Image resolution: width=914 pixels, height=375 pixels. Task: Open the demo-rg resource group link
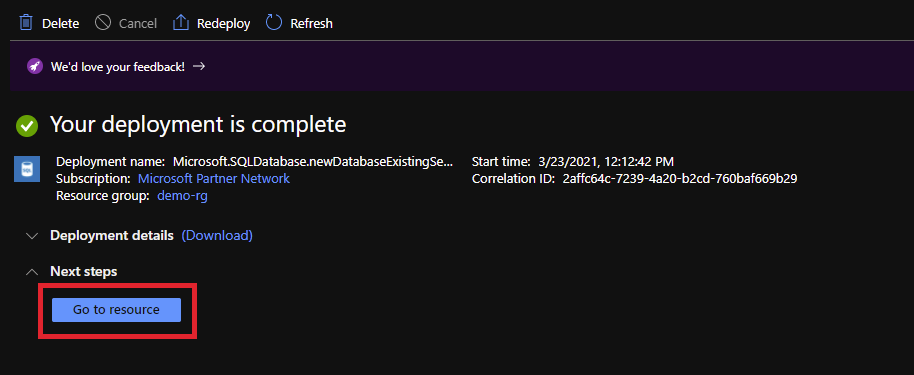pyautogui.click(x=182, y=196)
